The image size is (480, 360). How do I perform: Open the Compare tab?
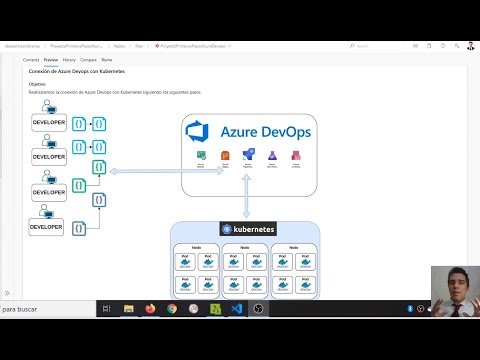(x=88, y=60)
